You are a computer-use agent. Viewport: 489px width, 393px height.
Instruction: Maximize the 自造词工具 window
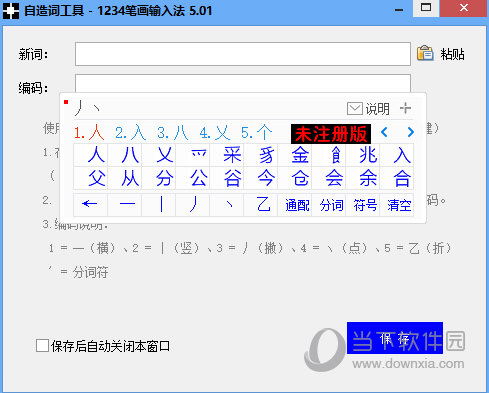426,8
